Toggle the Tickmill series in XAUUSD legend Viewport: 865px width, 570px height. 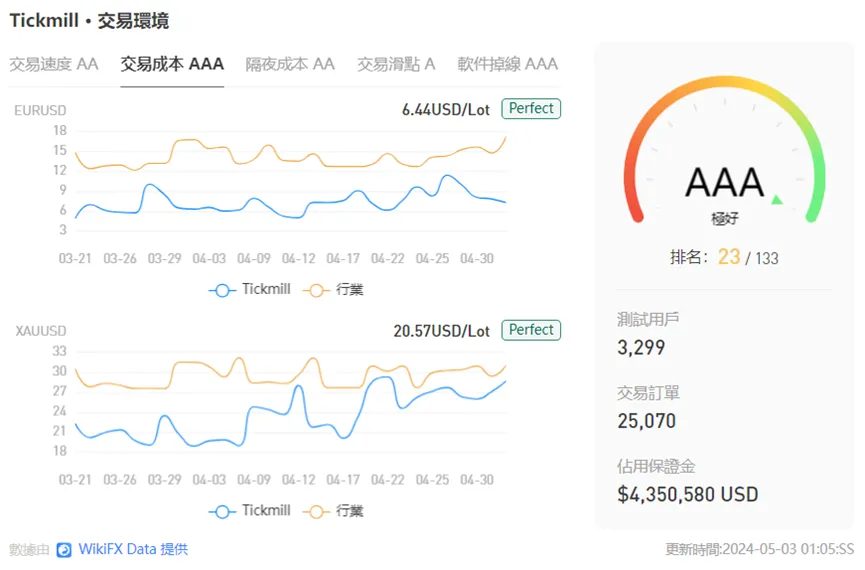[249, 510]
